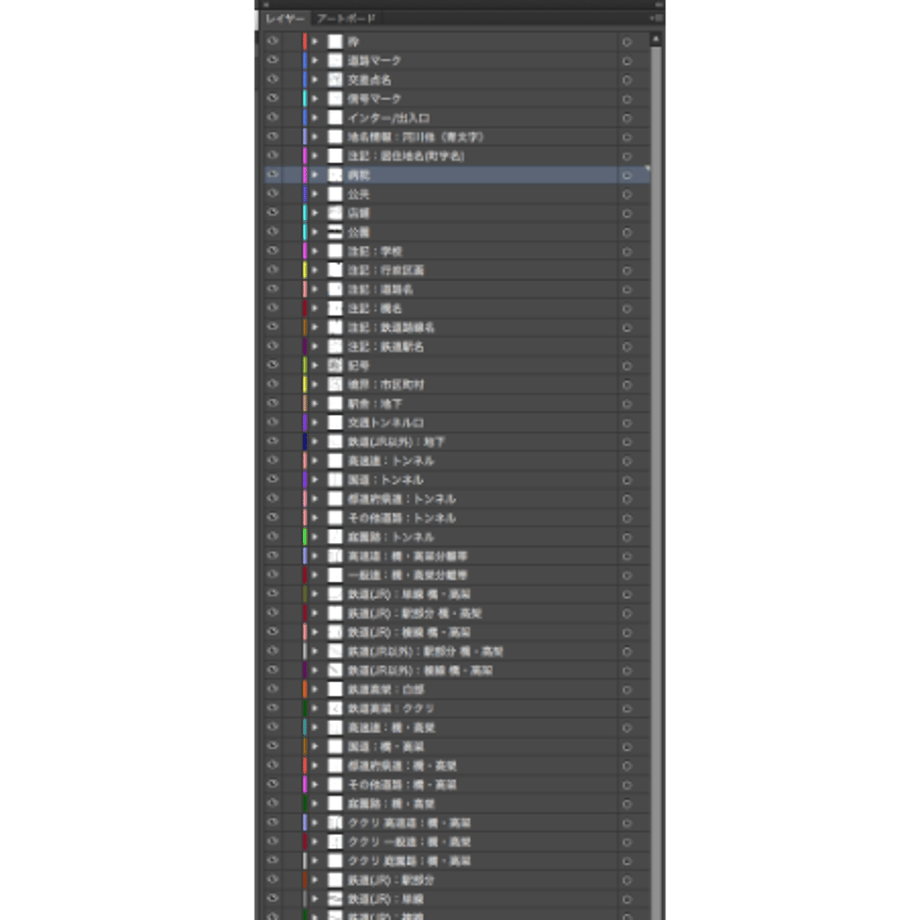This screenshot has width=920, height=920.
Task: Expand the 店舗 layer
Action: [x=315, y=213]
